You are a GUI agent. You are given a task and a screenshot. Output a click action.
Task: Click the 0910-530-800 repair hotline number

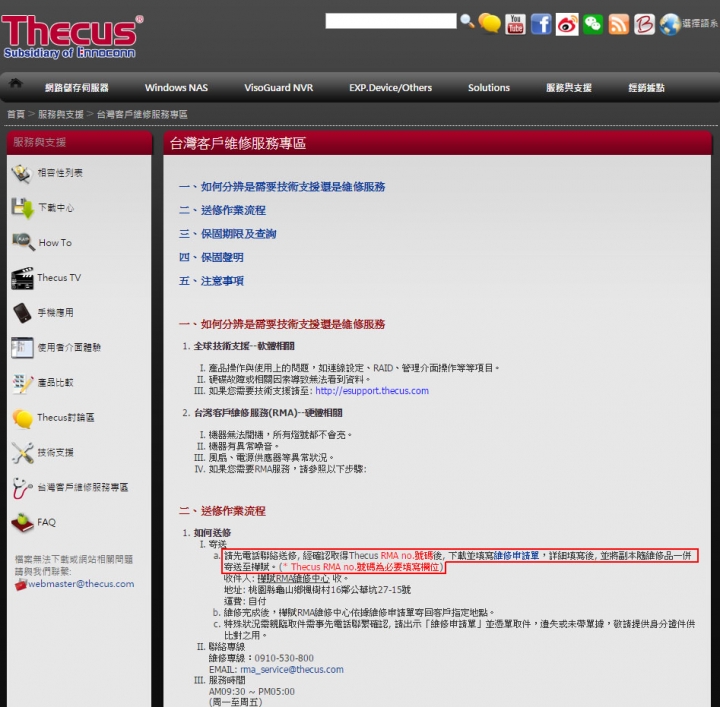[284, 658]
